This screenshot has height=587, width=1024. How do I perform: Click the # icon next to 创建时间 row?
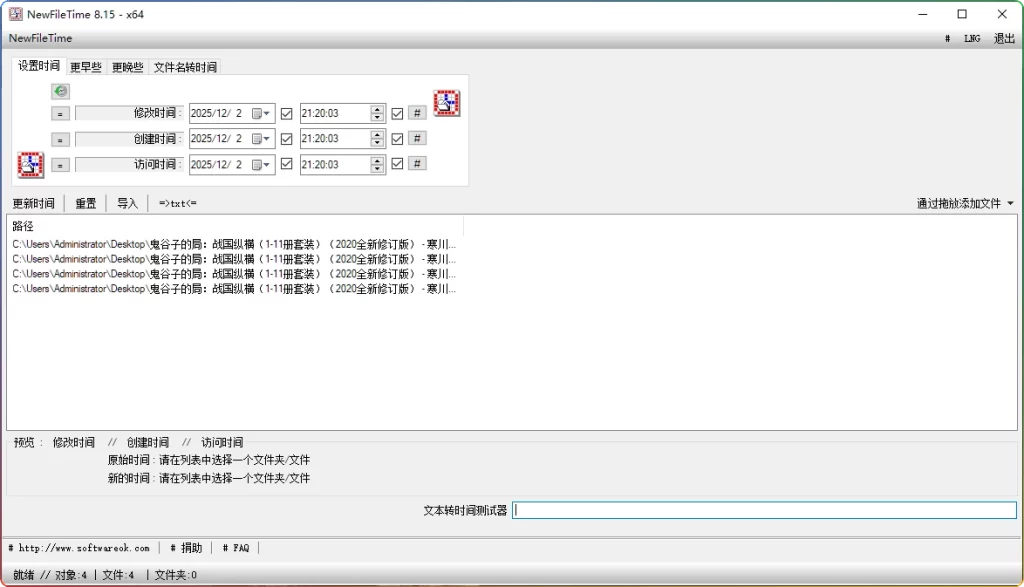[x=417, y=138]
